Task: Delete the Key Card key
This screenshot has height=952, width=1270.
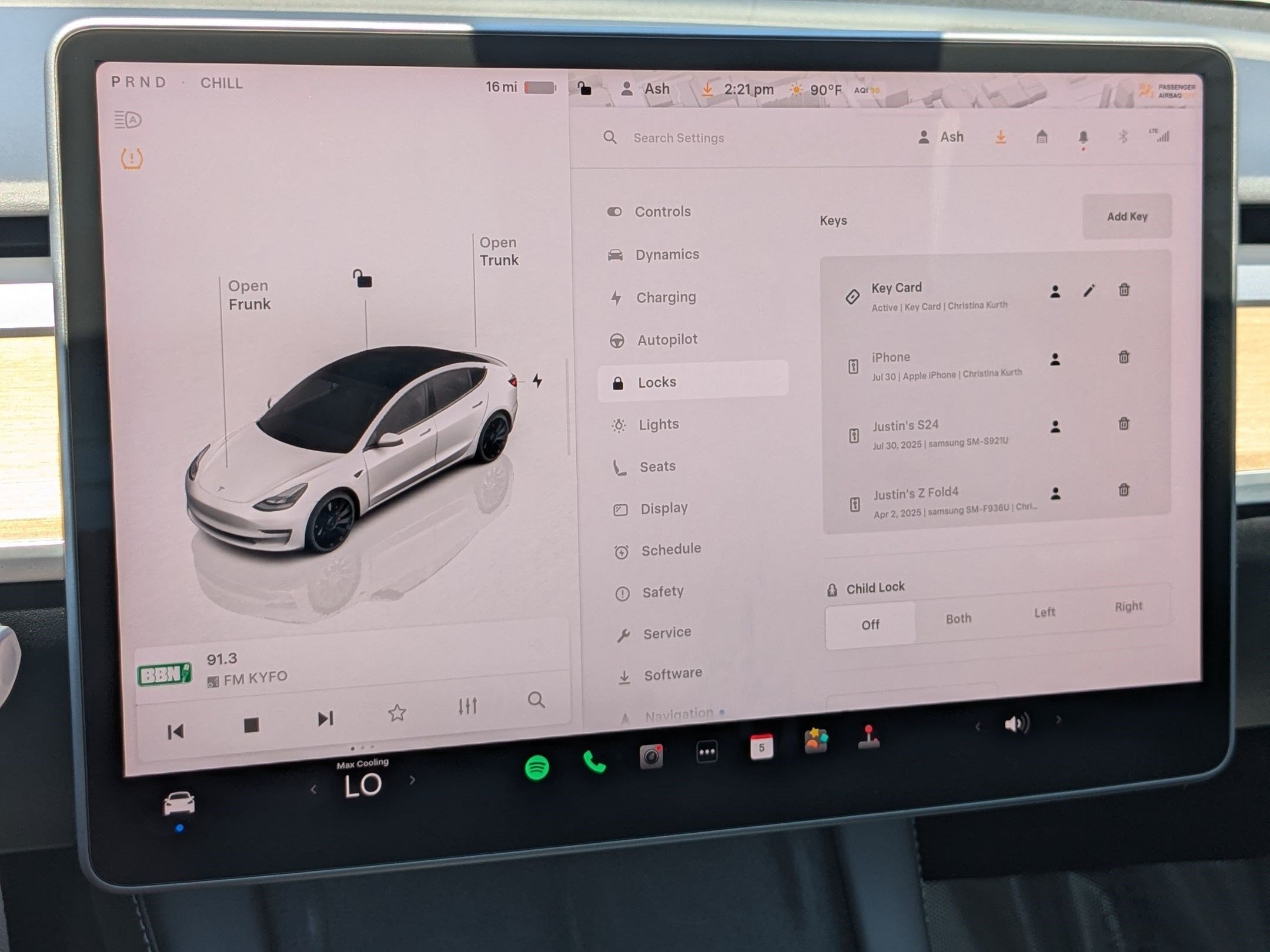Action: pyautogui.click(x=1124, y=290)
